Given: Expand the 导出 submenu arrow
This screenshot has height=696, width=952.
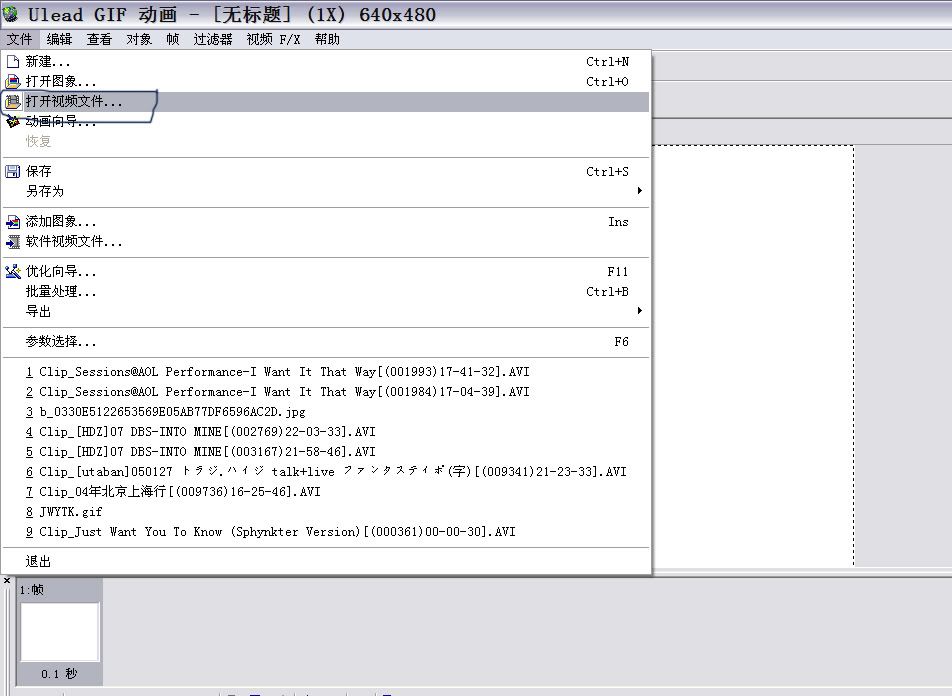Looking at the screenshot, I should 639,310.
